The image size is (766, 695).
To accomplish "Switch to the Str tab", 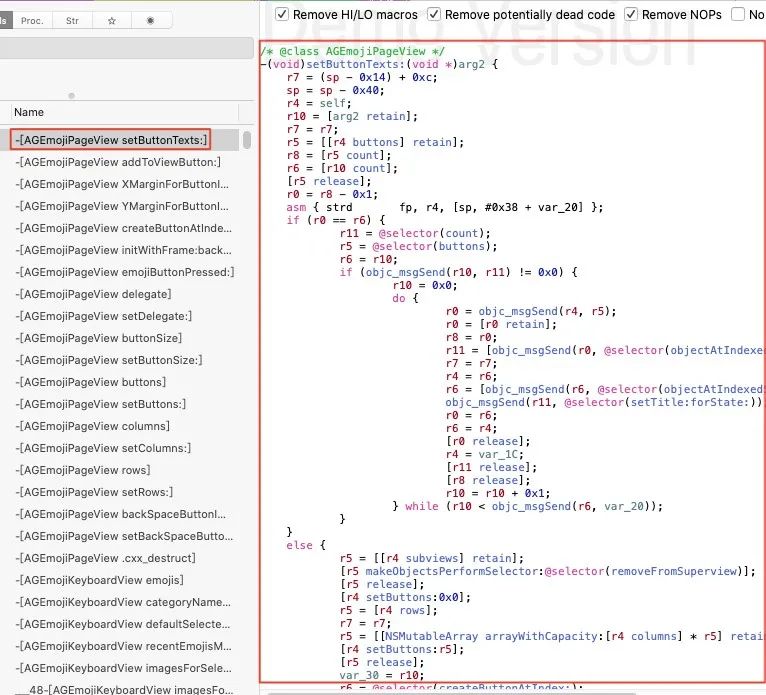I will (x=72, y=20).
